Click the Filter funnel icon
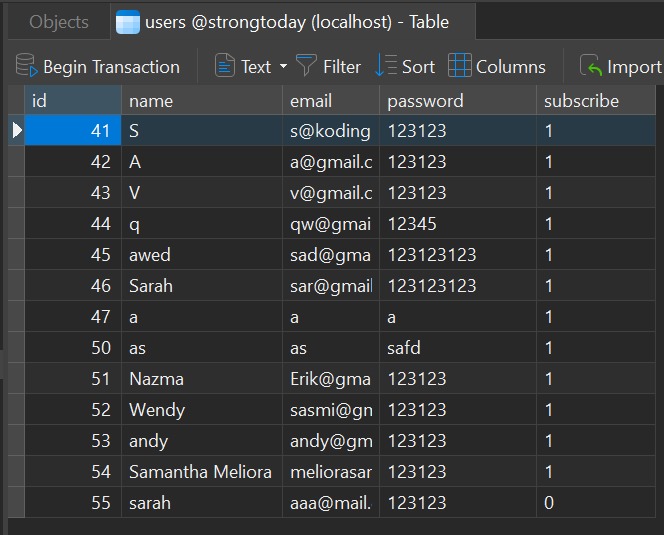Screen dimensions: 664x535 [306, 65]
